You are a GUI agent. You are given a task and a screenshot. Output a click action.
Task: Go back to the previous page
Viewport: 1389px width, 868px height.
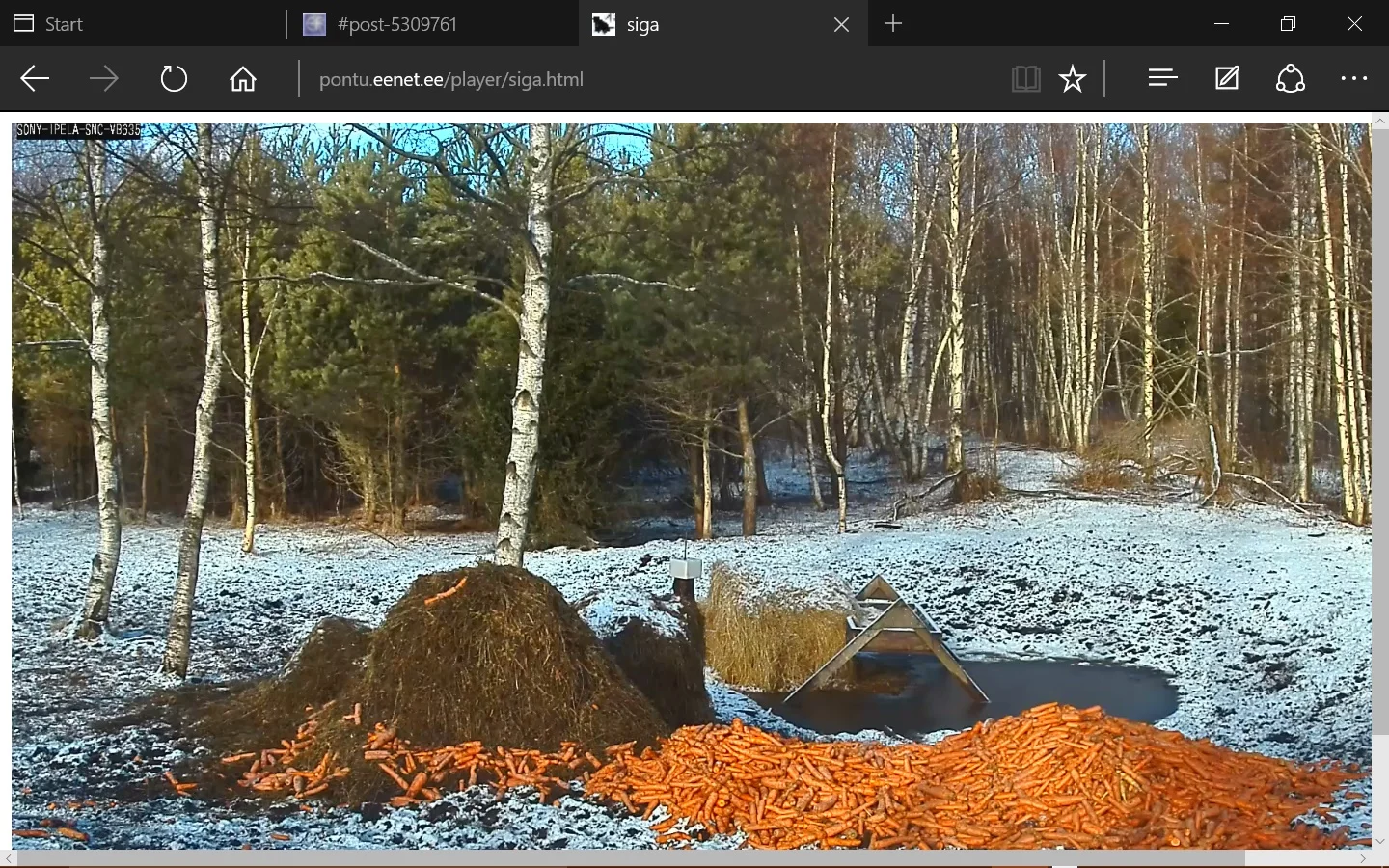pos(35,79)
